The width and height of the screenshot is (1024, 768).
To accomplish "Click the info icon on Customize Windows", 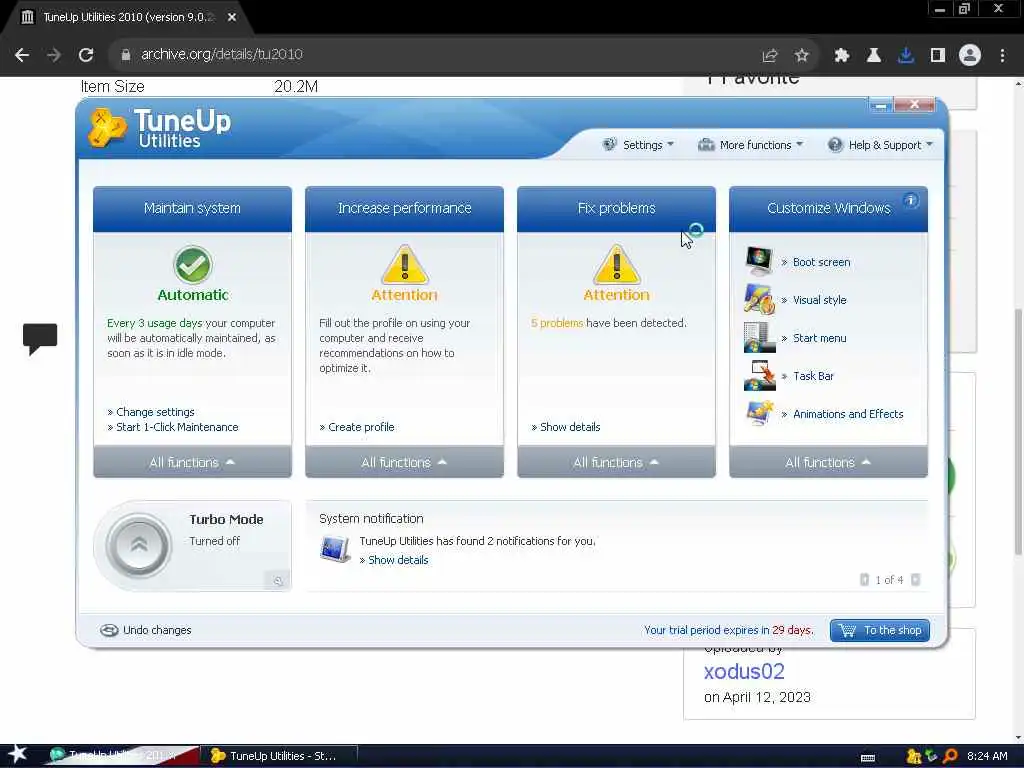I will pos(911,200).
